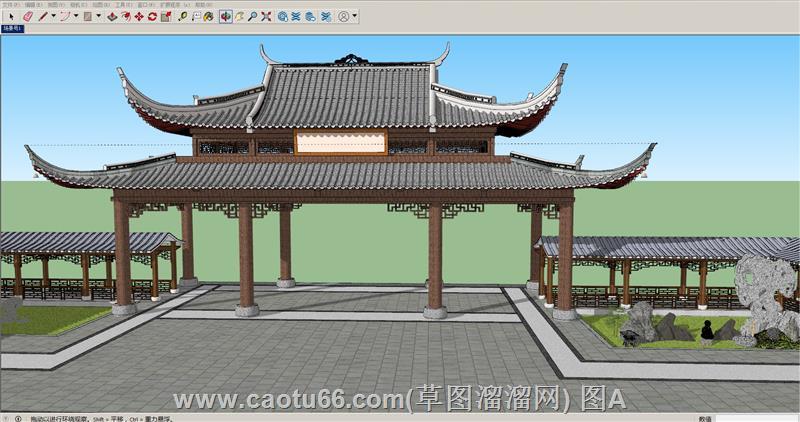Click the 数值 measurements input box
The height and width of the screenshot is (422, 800).
757,418
